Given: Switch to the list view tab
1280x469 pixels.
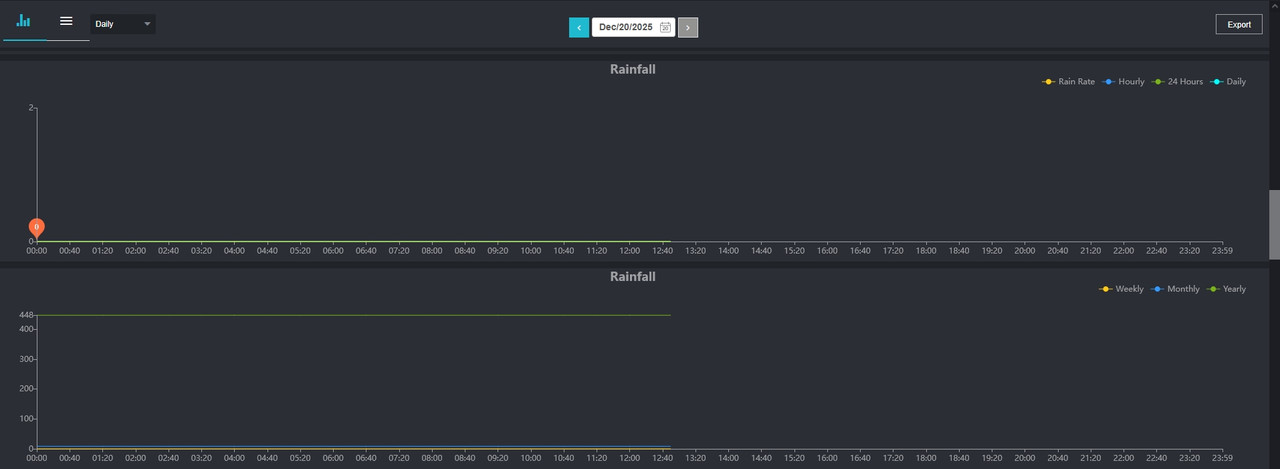Looking at the screenshot, I should click(x=66, y=21).
